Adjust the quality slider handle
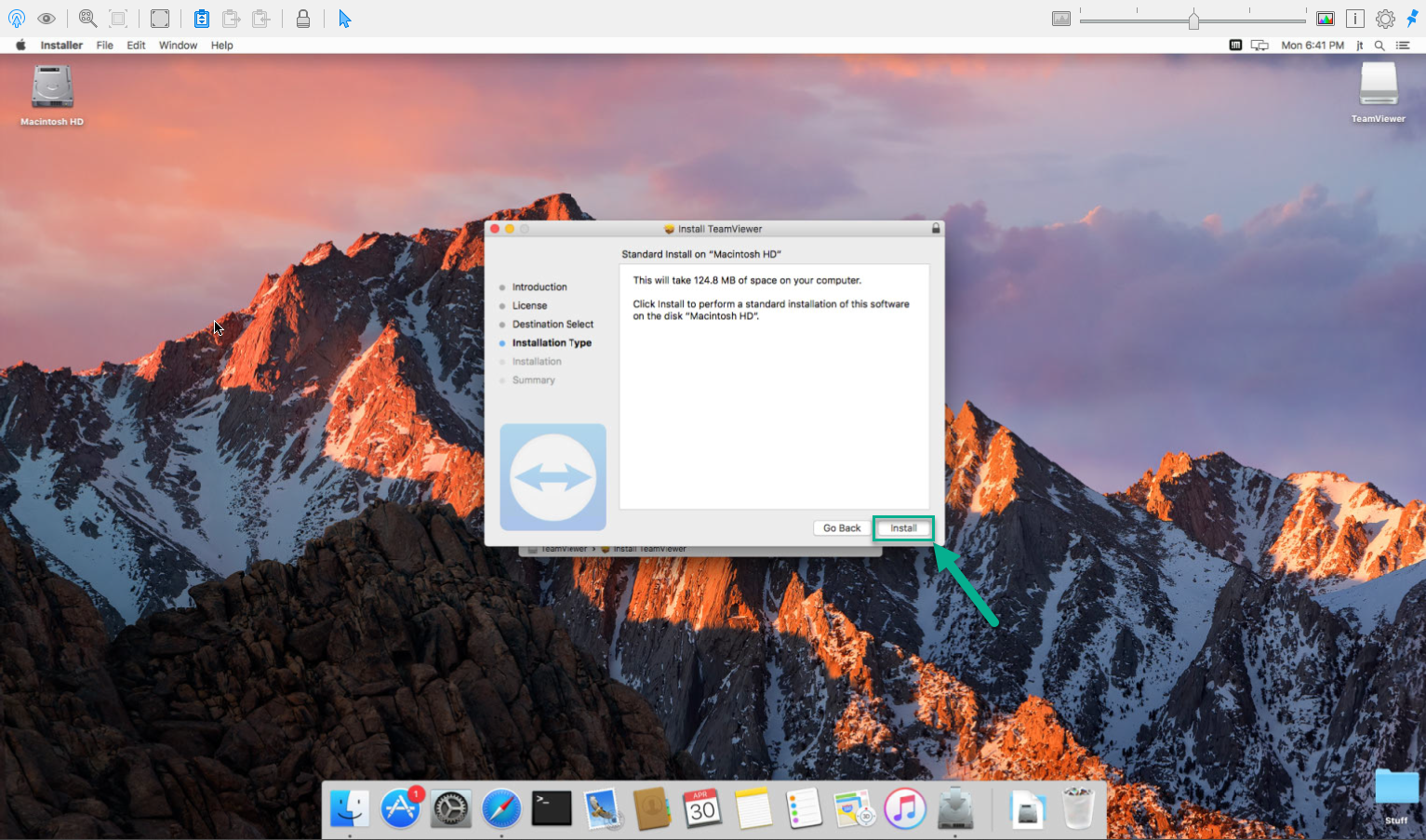Image resolution: width=1426 pixels, height=840 pixels. click(1193, 20)
